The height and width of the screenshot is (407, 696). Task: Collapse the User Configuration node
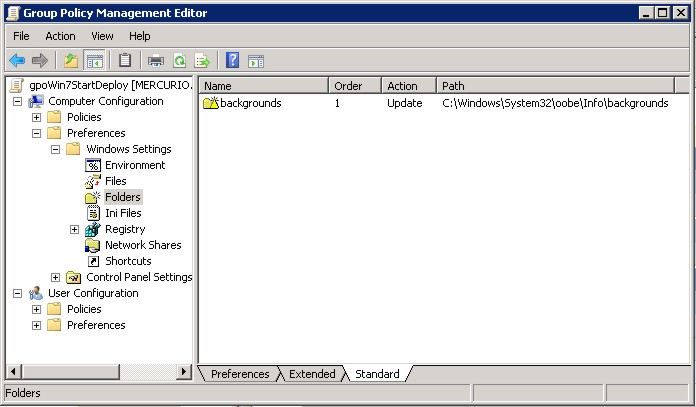tap(18, 293)
